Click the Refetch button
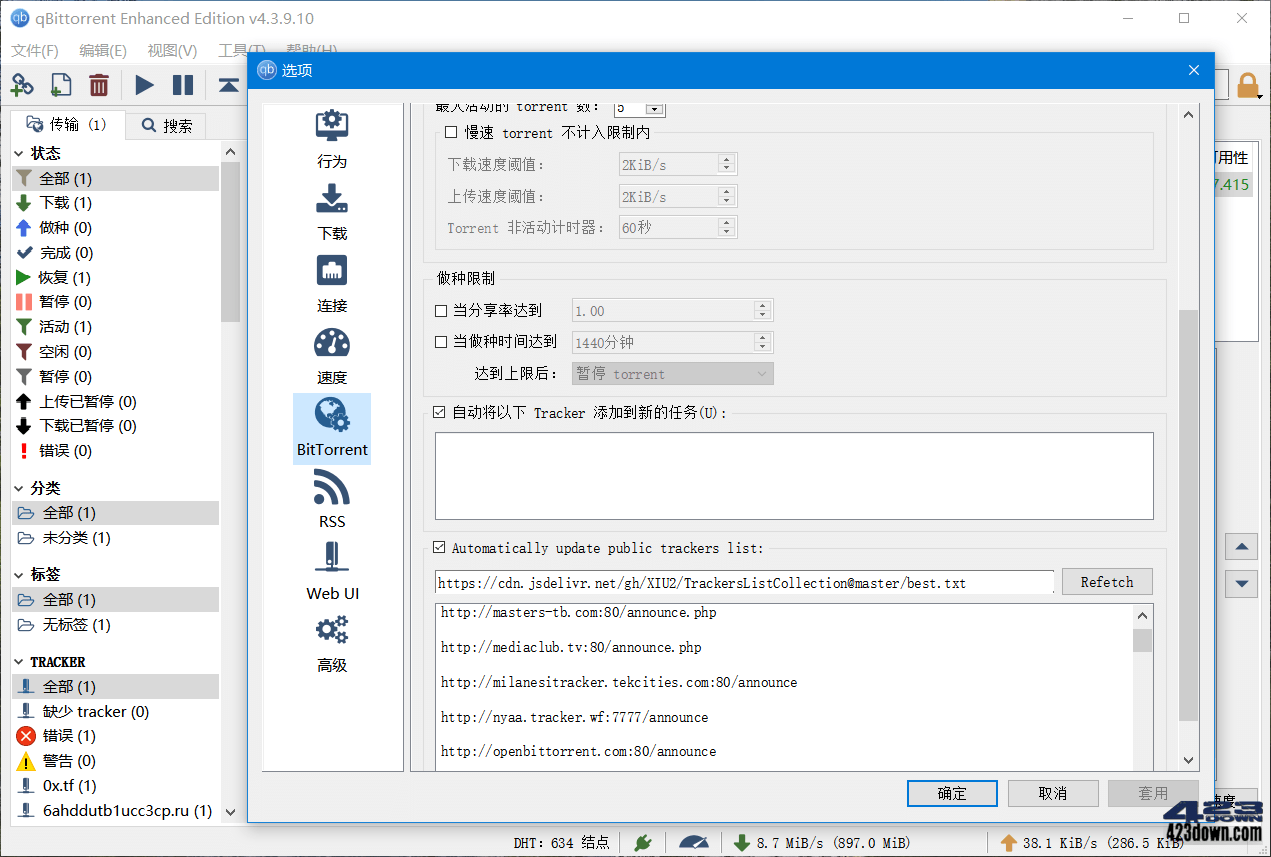 click(1106, 581)
